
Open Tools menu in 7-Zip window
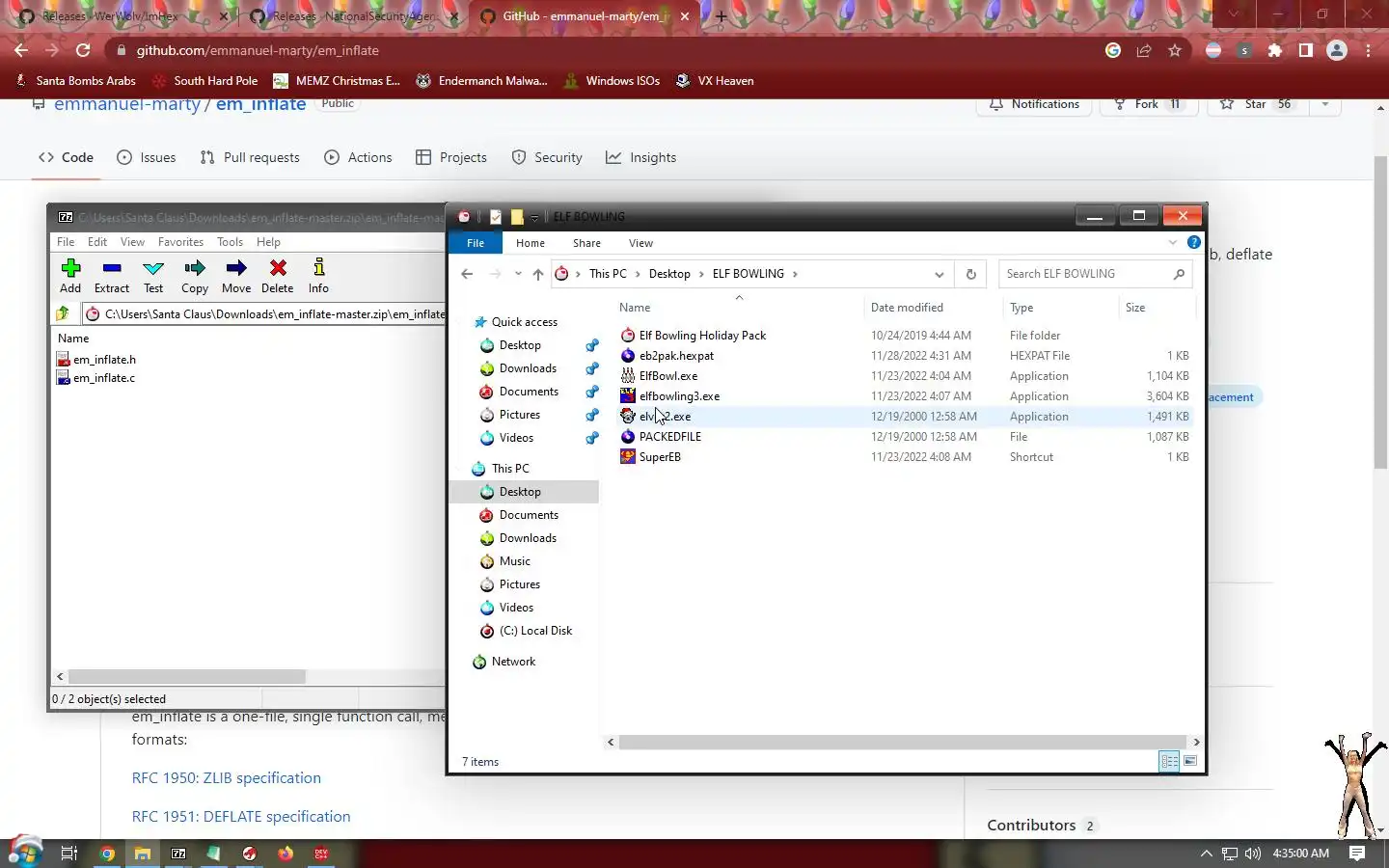coord(230,242)
